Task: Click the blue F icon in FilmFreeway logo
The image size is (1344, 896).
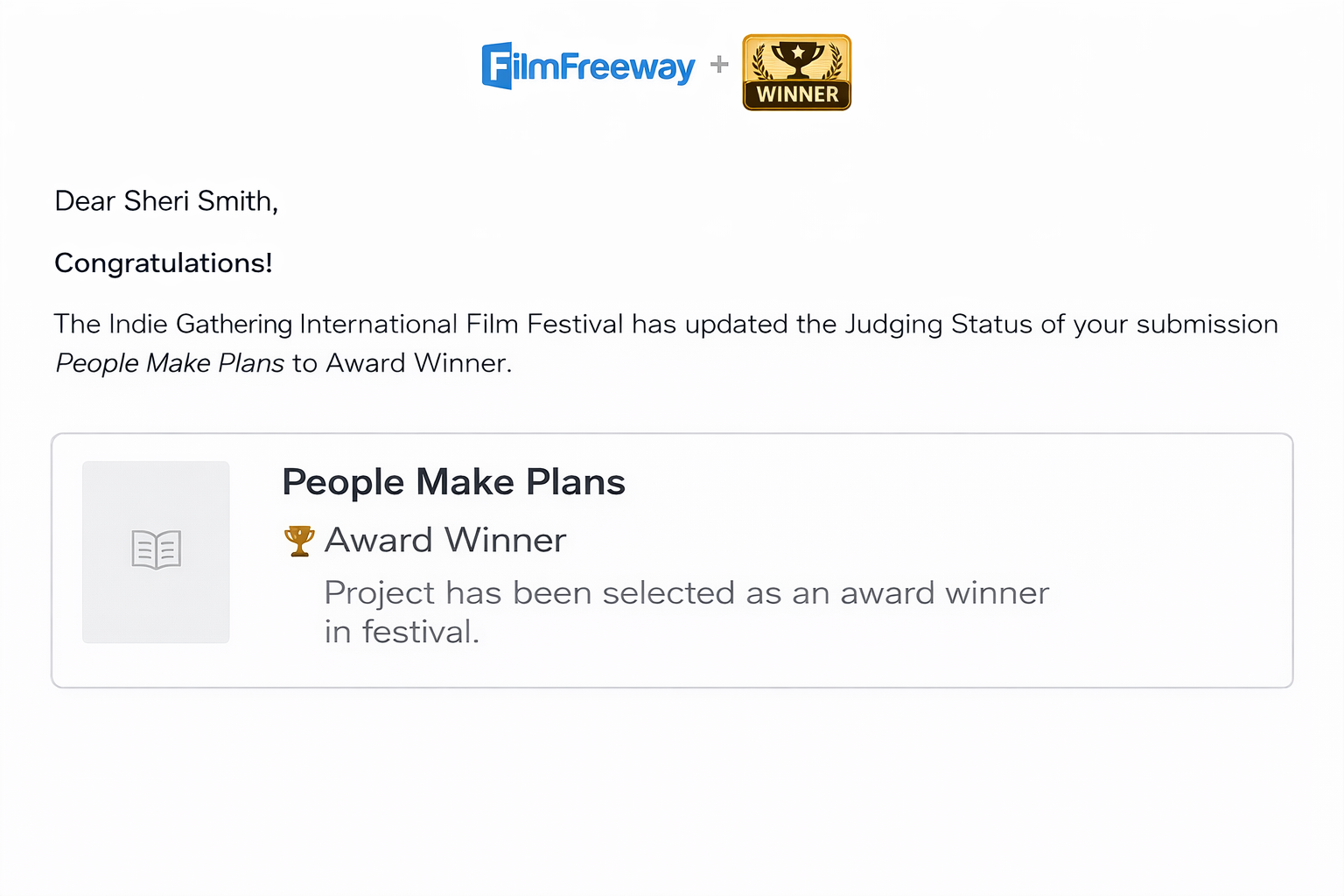Action: click(497, 66)
